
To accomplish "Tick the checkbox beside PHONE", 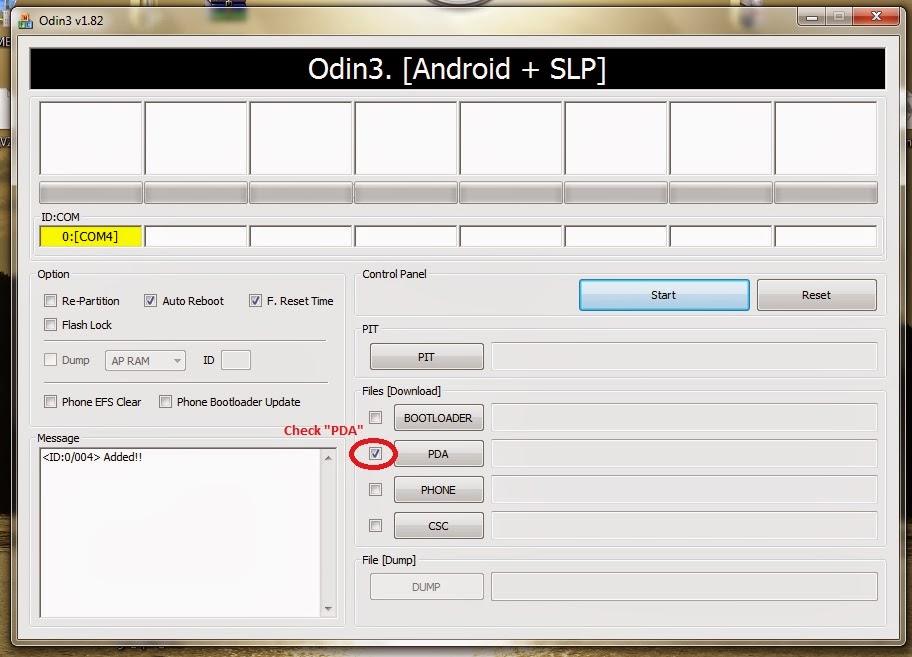I will tap(376, 490).
